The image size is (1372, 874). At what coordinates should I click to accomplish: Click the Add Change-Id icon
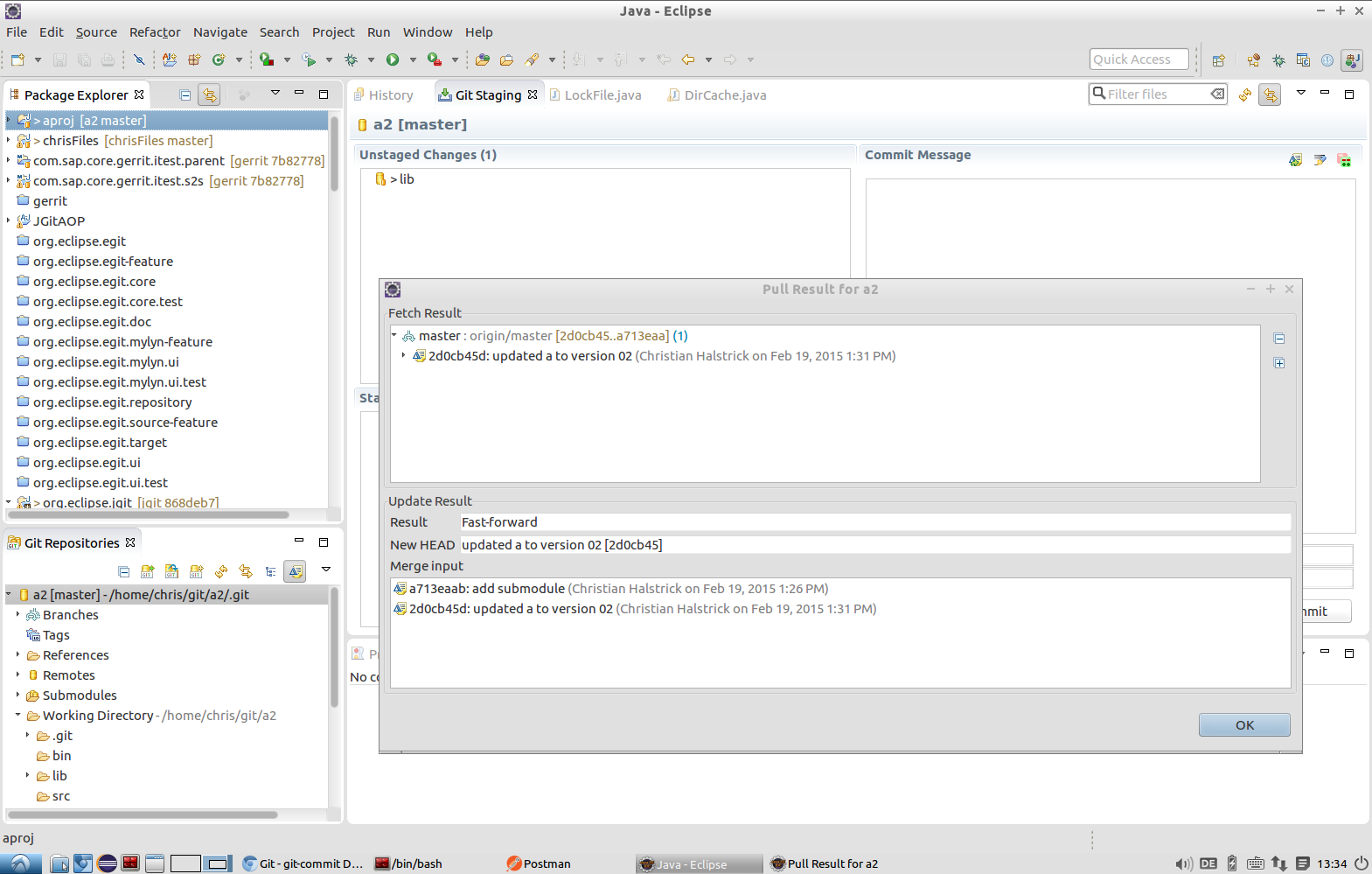[x=1344, y=160]
